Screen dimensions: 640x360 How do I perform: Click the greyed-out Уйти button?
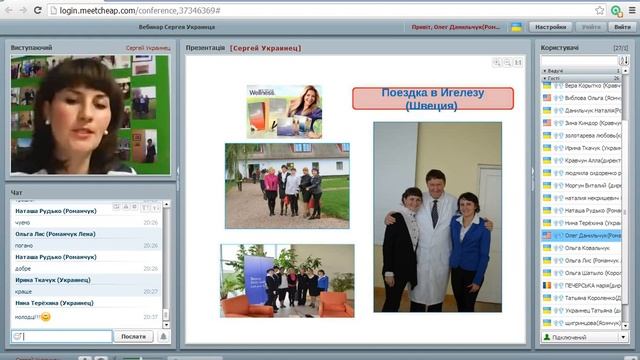click(x=591, y=27)
